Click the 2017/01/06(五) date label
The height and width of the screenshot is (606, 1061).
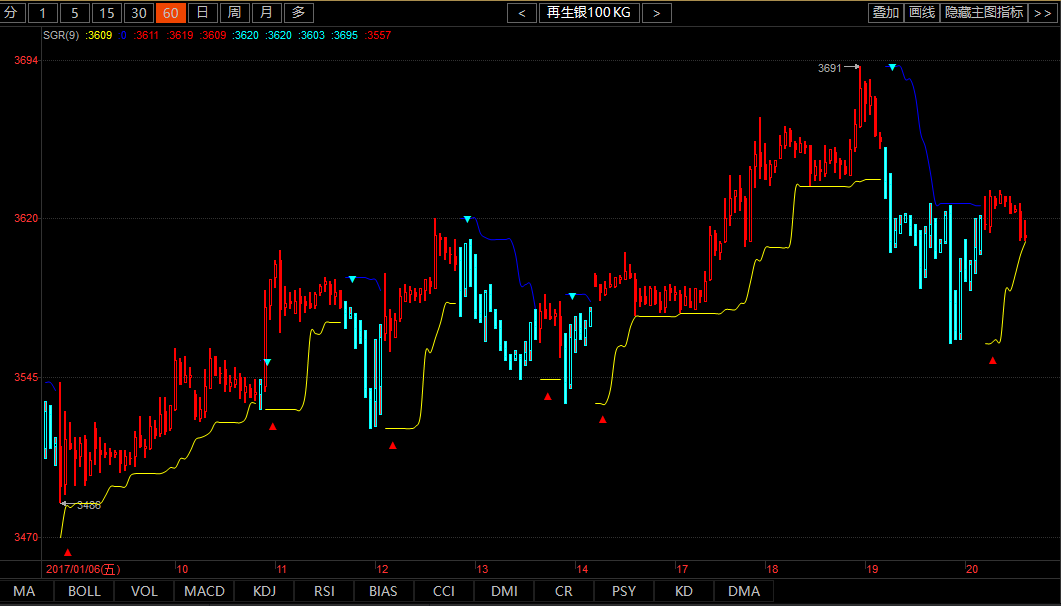(83, 569)
